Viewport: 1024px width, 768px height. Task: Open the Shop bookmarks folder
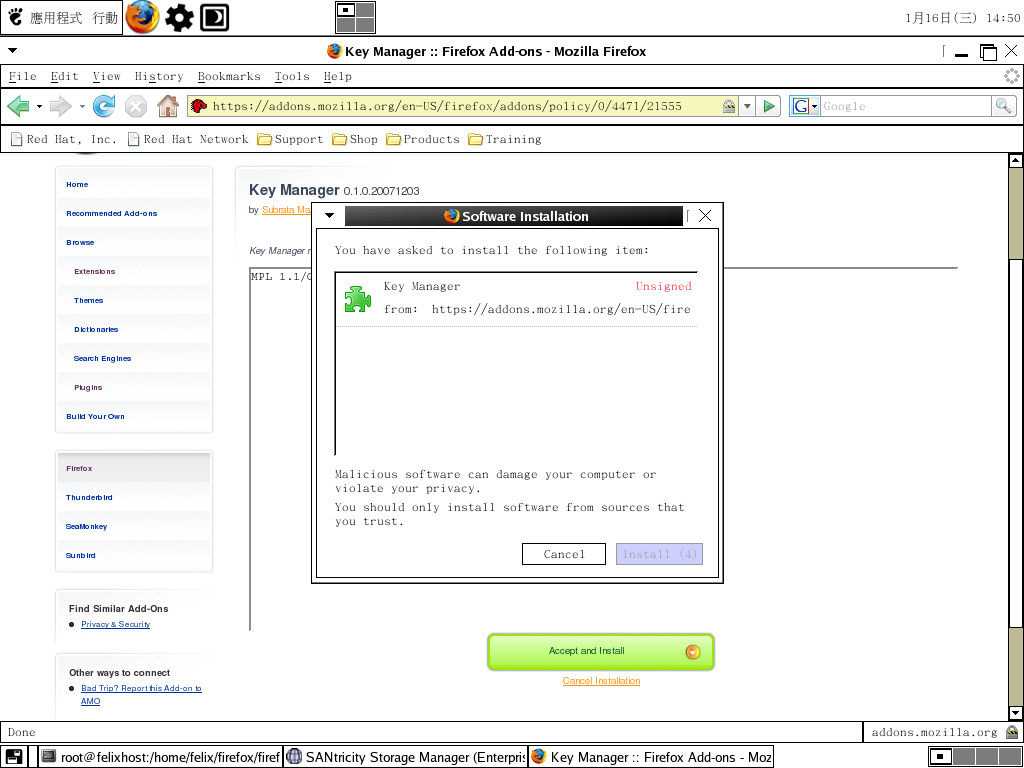(x=355, y=139)
